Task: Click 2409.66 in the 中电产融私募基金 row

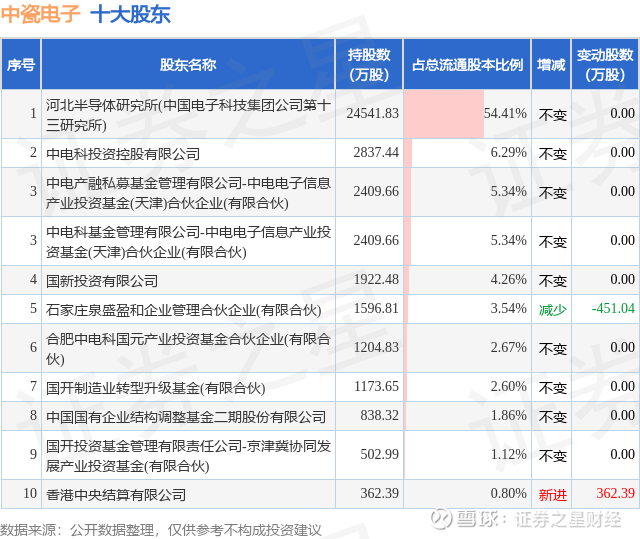Action: point(376,191)
